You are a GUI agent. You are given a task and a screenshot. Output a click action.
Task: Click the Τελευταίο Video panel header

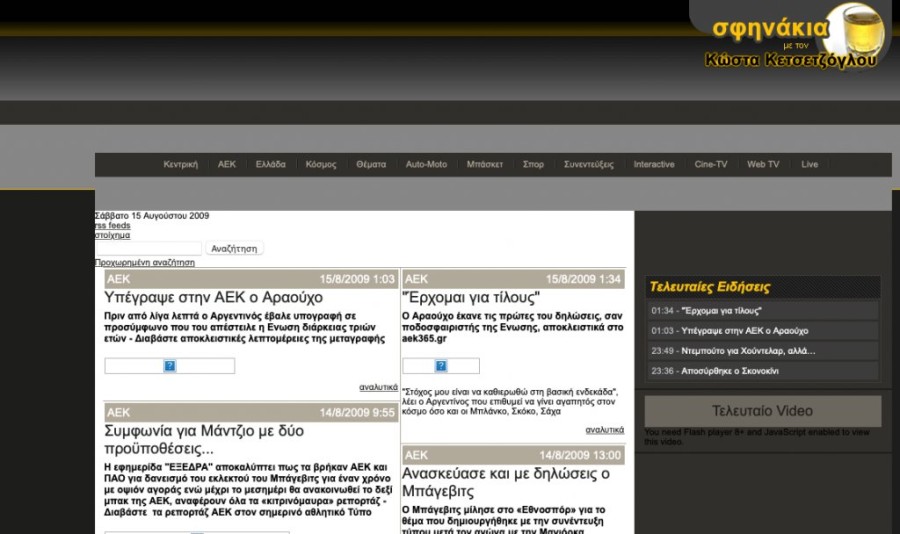click(x=762, y=411)
